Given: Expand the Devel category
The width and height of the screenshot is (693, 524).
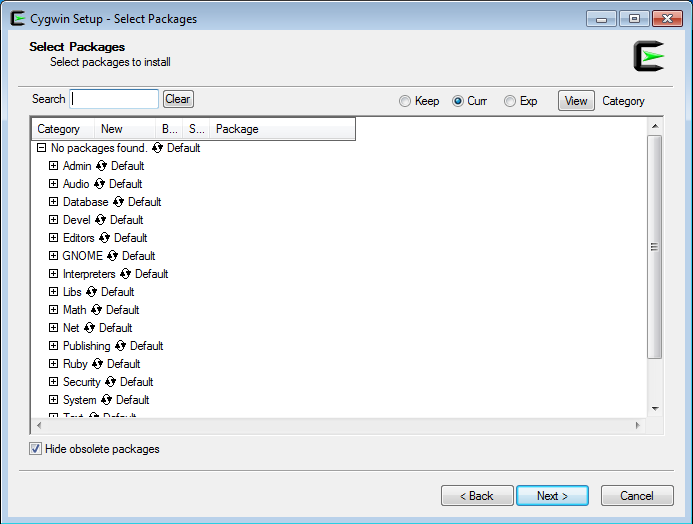Looking at the screenshot, I should click(x=53, y=220).
